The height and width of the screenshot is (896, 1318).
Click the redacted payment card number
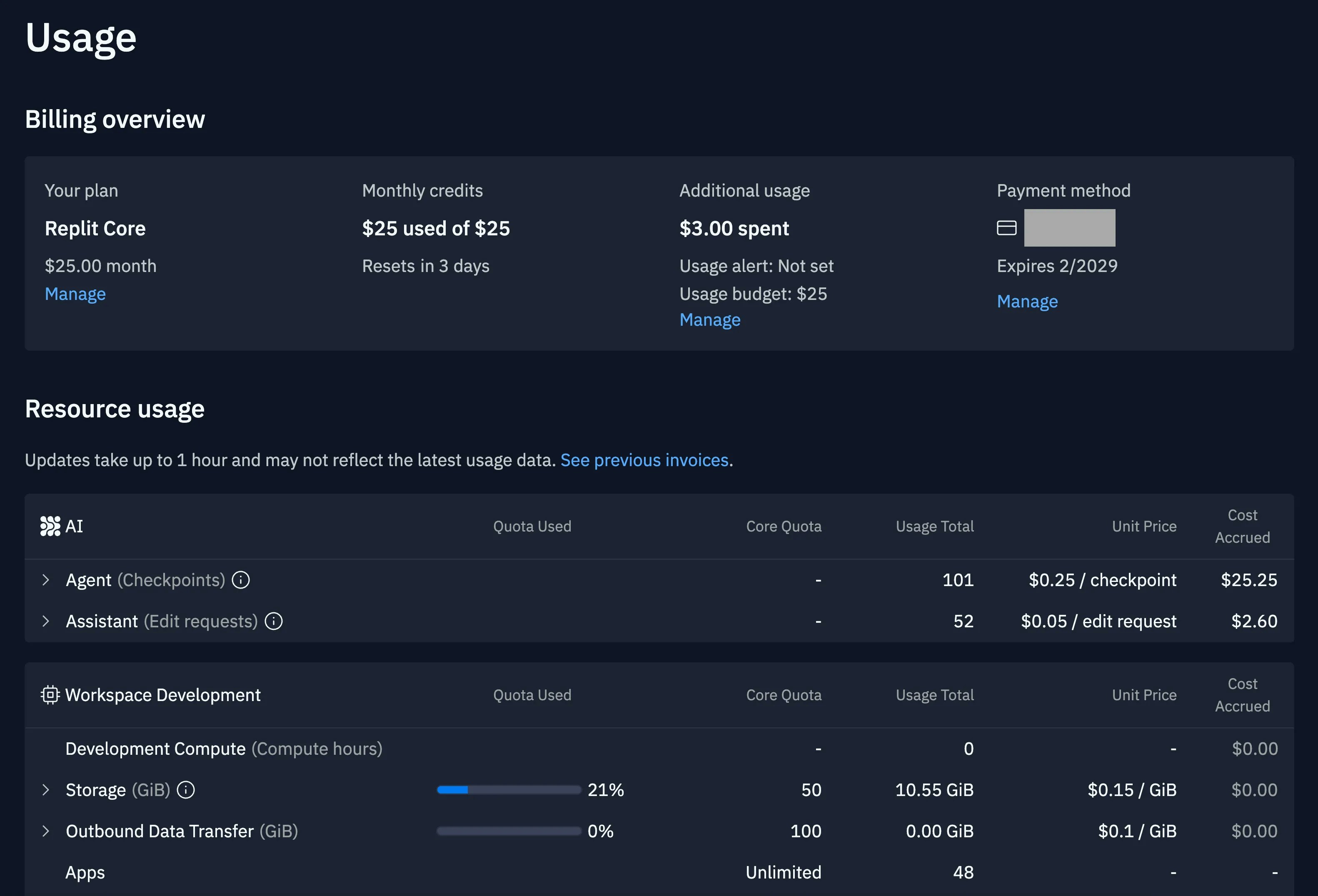pyautogui.click(x=1070, y=228)
